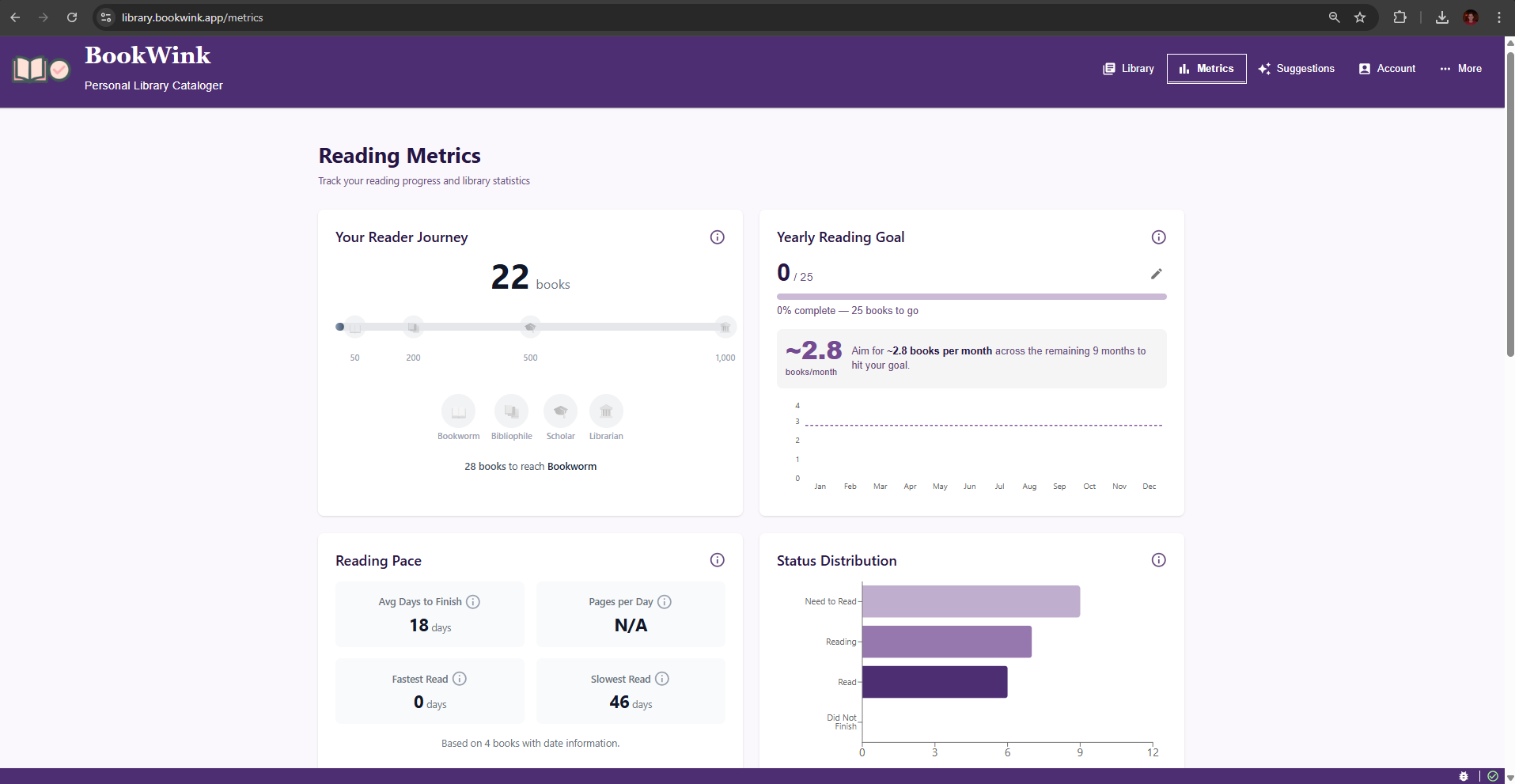Show the Fastest Read info tooltip
Viewport: 1515px width, 784px height.
[x=460, y=679]
